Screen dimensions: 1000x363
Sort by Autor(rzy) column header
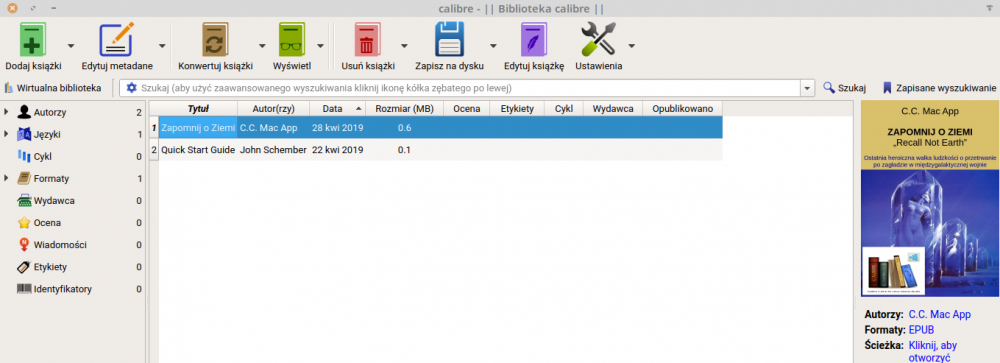274,108
